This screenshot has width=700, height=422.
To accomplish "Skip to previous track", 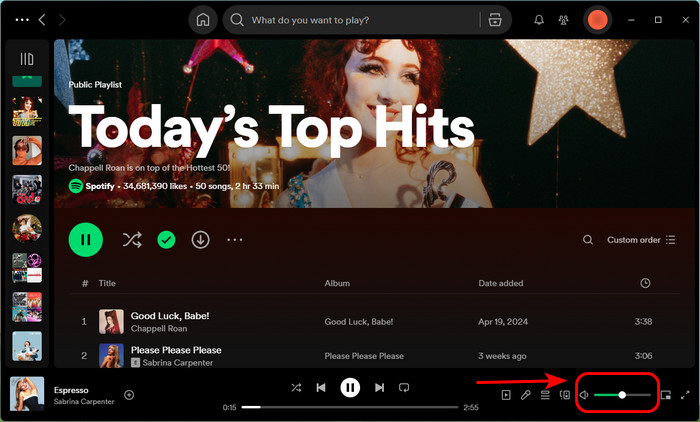I will pyautogui.click(x=321, y=388).
